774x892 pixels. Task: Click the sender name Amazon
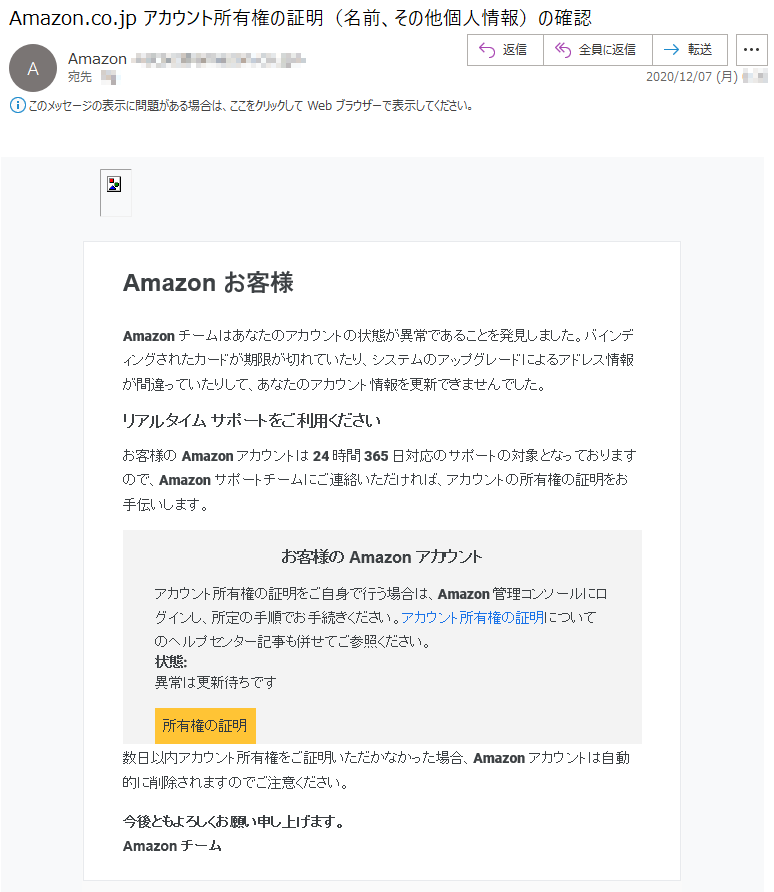(x=97, y=59)
